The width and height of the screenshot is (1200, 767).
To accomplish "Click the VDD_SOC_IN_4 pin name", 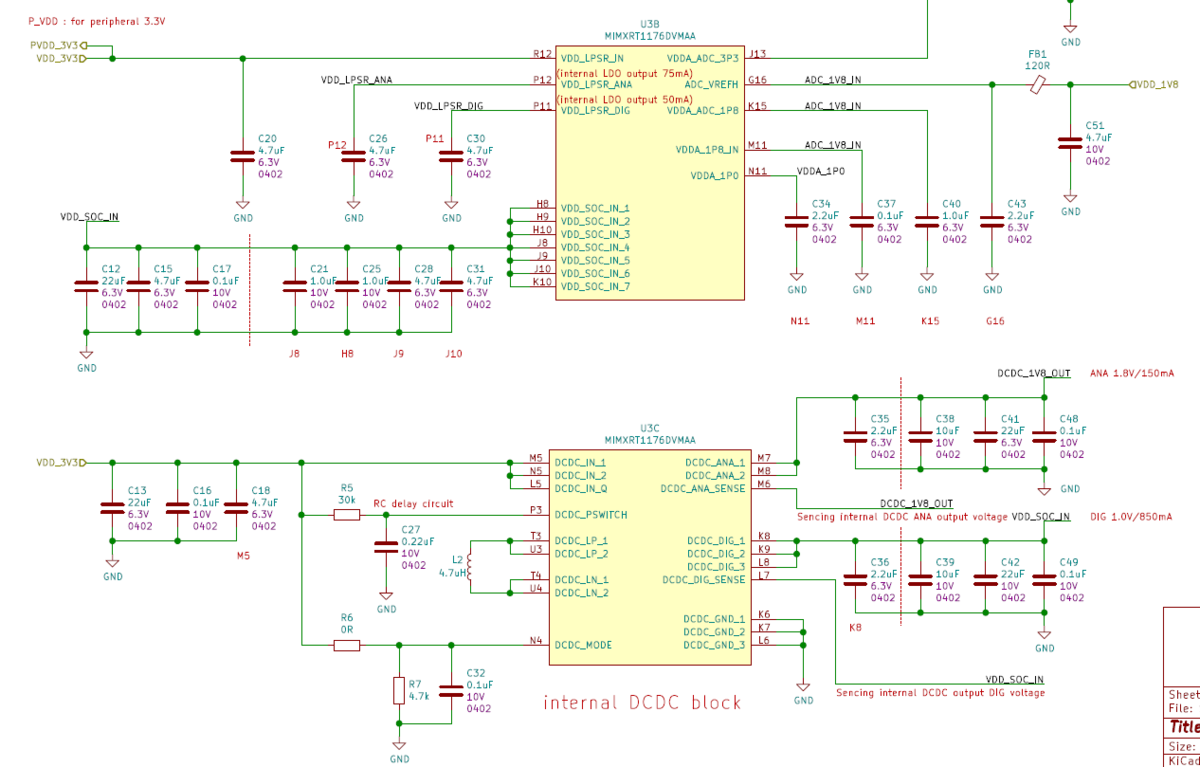I will [x=595, y=247].
